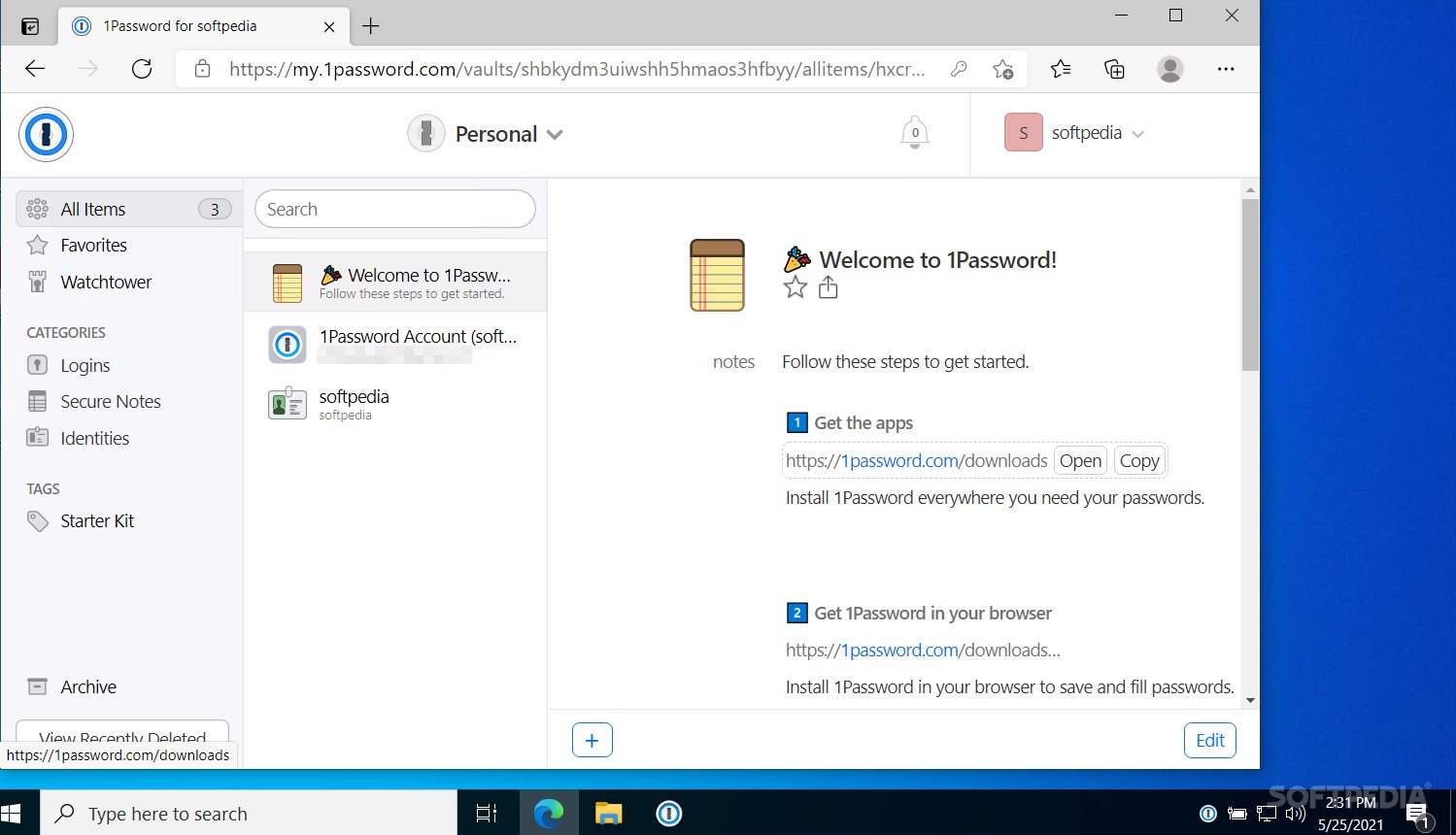This screenshot has width=1456, height=835.
Task: Open the 1password.com/downloads link under Get the apps
Action: (916, 460)
